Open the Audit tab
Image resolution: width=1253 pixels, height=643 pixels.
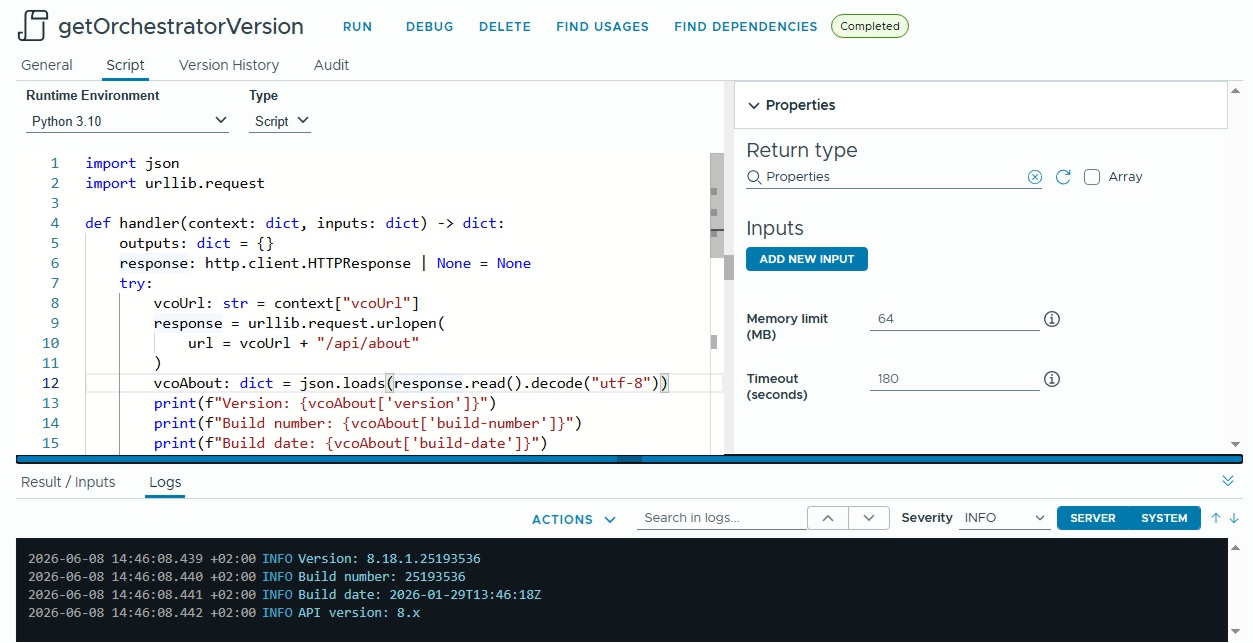331,65
